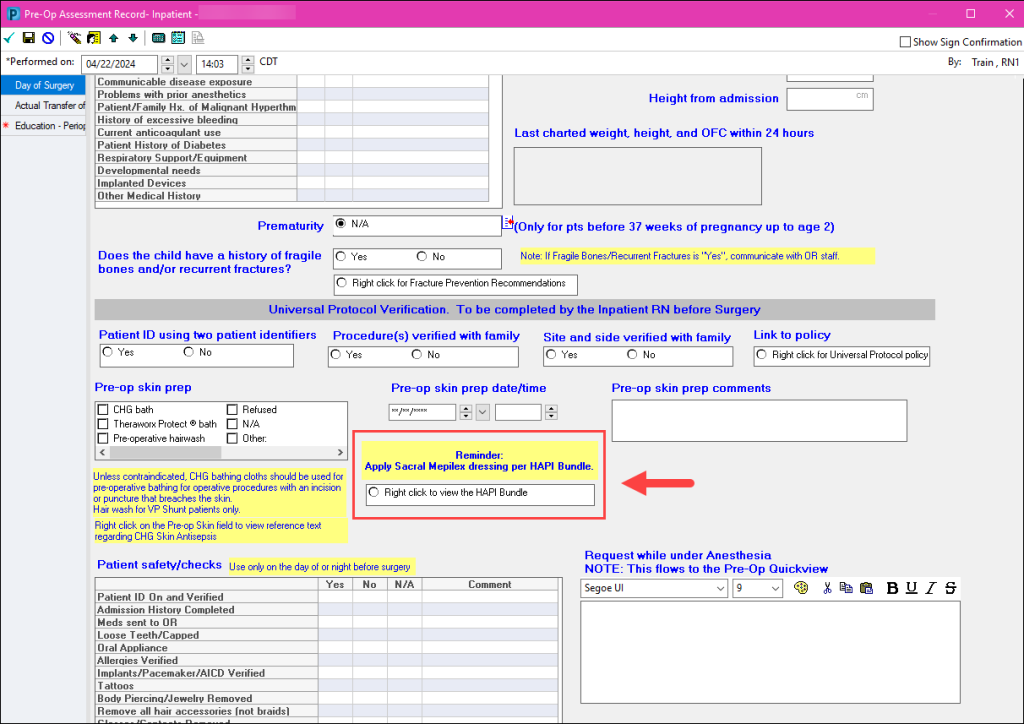The image size is (1024, 724).
Task: Select Yes for Patient ID using two identifiers
Action: (108, 351)
